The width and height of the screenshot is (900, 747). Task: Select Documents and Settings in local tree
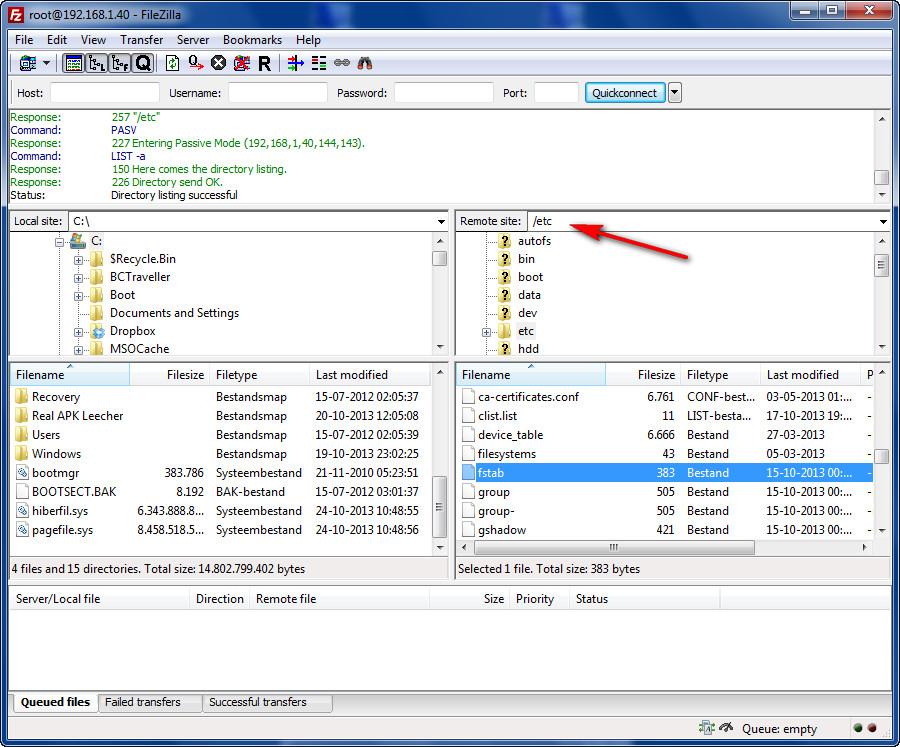pyautogui.click(x=174, y=313)
